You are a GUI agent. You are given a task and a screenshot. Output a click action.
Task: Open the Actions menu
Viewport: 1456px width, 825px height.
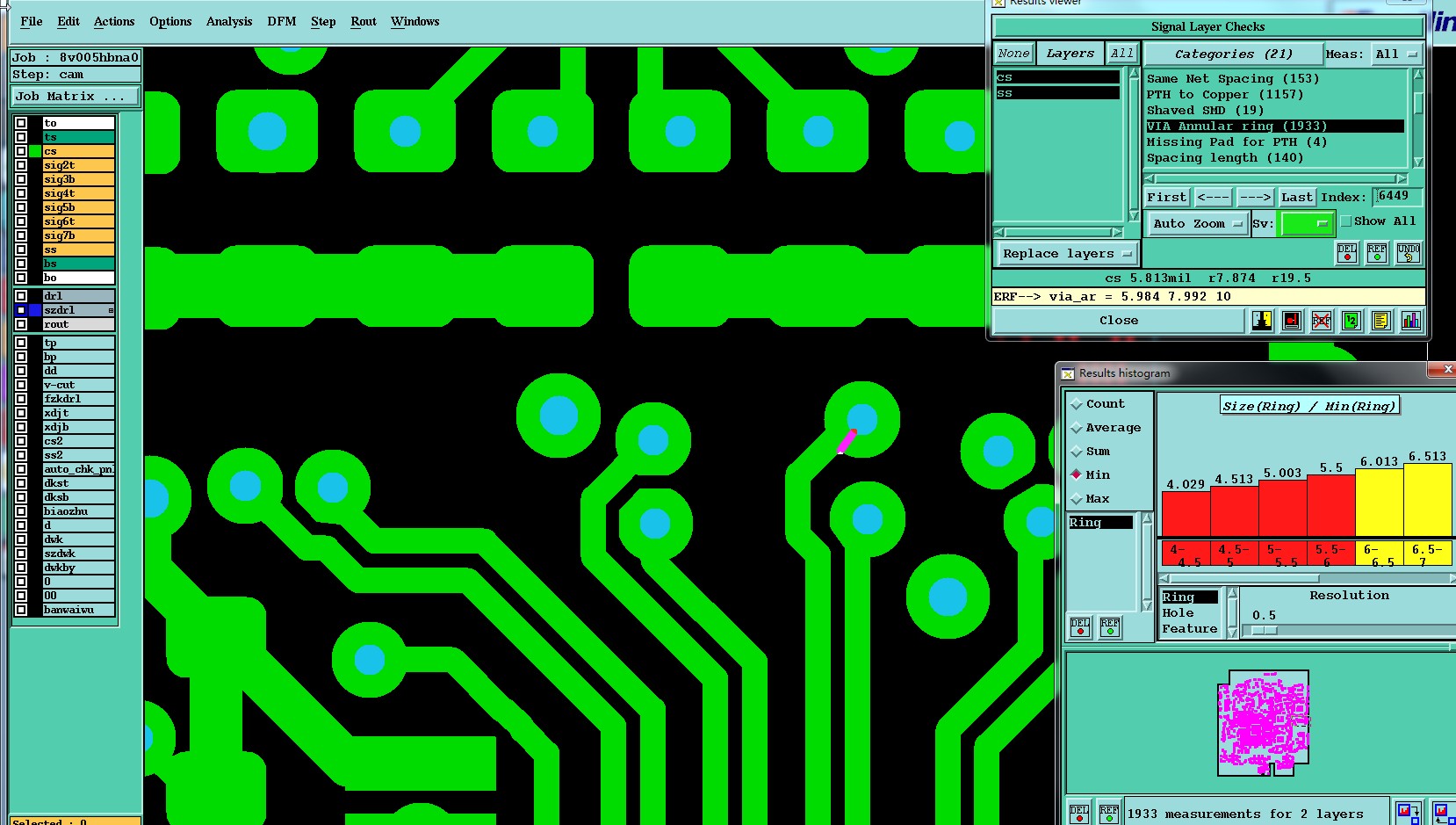(114, 21)
